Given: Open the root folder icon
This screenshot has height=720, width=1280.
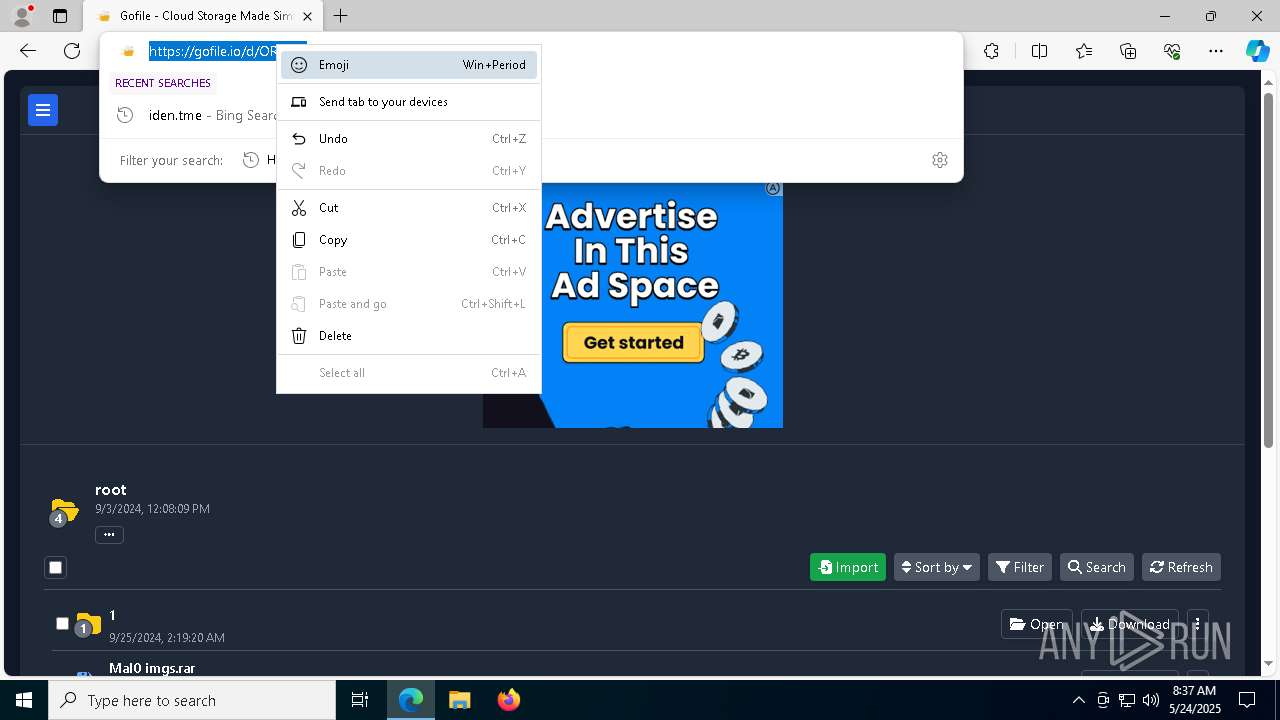Looking at the screenshot, I should click(64, 511).
